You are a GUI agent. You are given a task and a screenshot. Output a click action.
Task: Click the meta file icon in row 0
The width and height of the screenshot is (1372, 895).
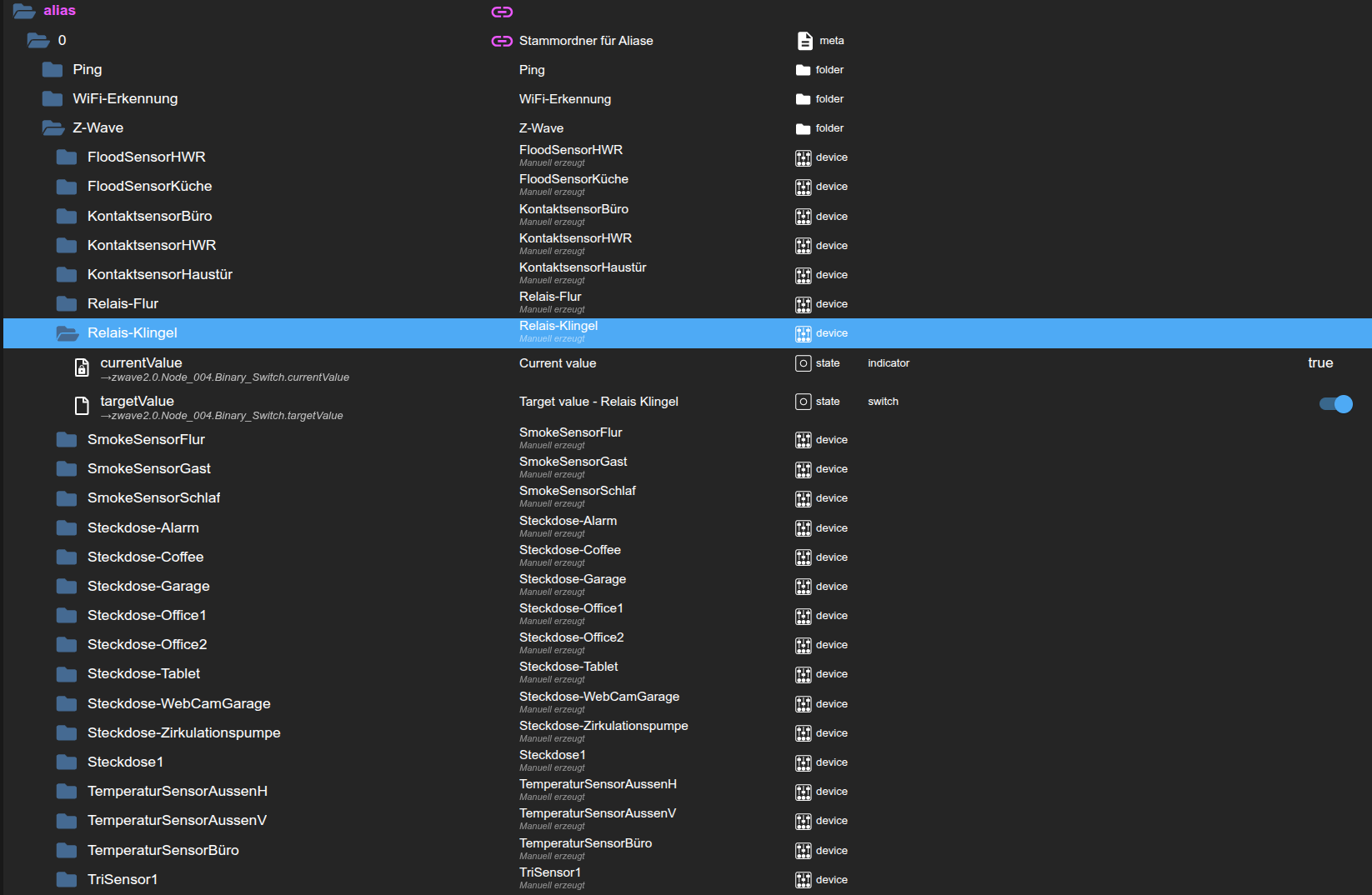pos(804,41)
